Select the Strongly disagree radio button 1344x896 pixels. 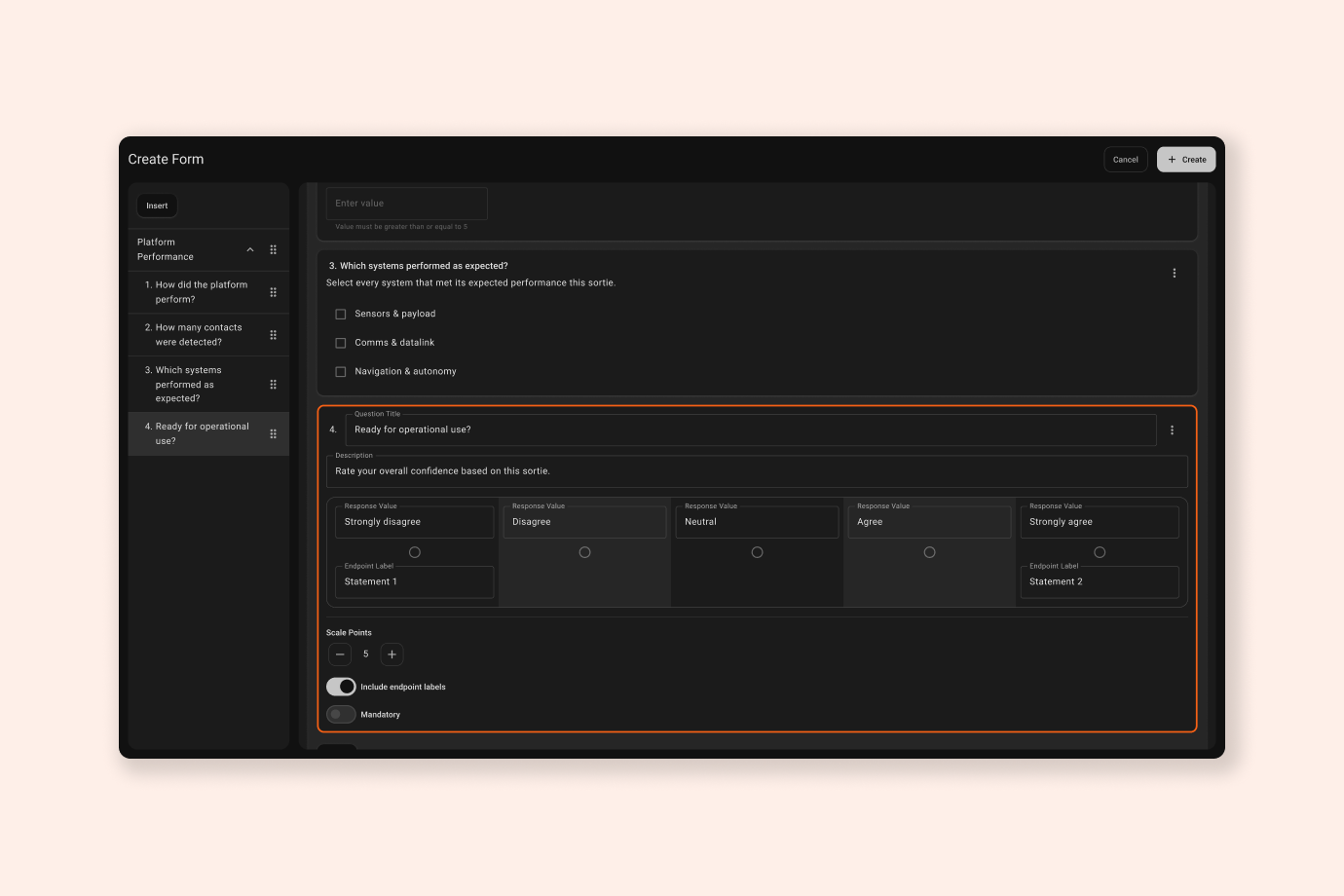[x=415, y=552]
